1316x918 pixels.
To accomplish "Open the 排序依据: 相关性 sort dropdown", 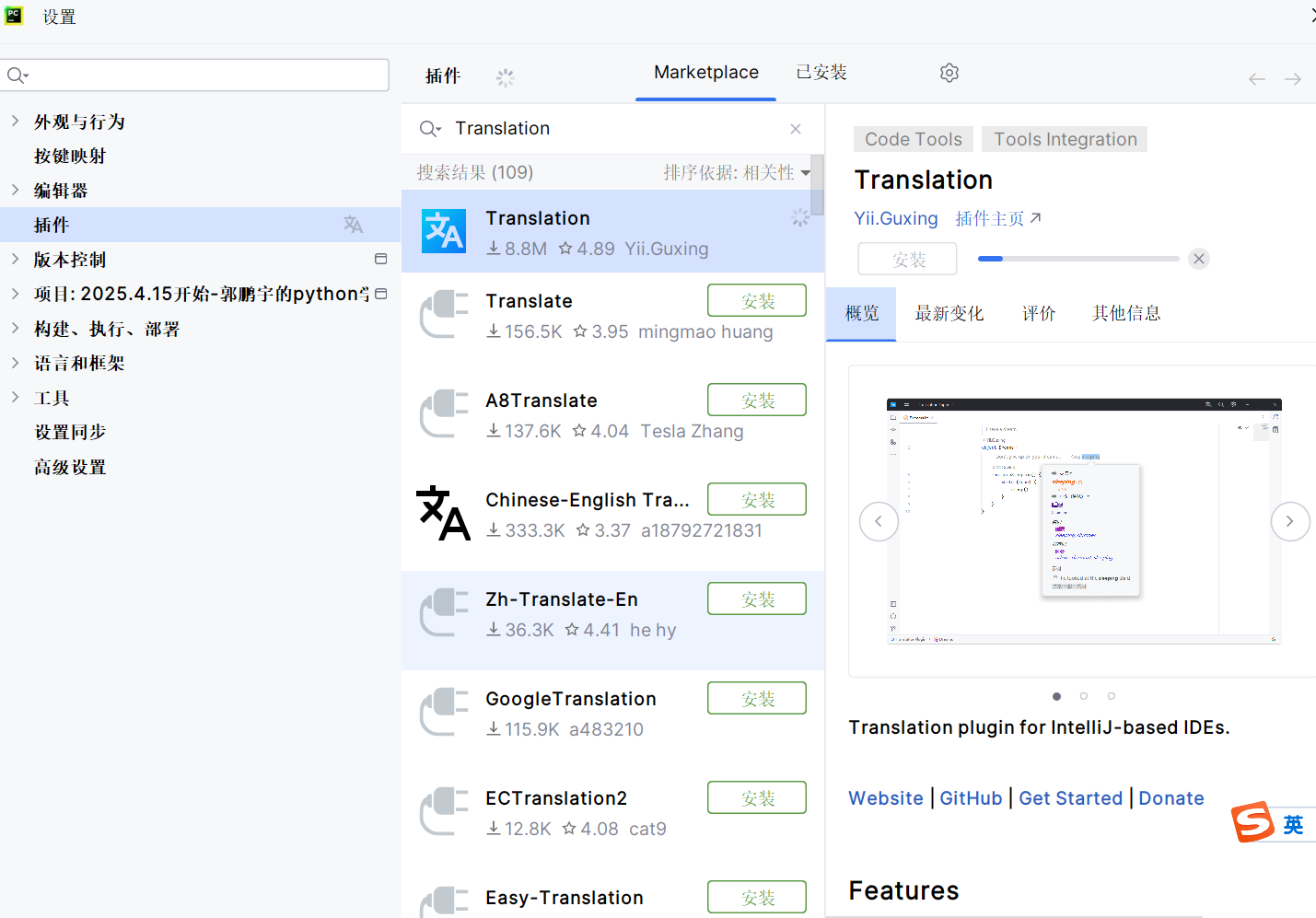I will coord(737,172).
